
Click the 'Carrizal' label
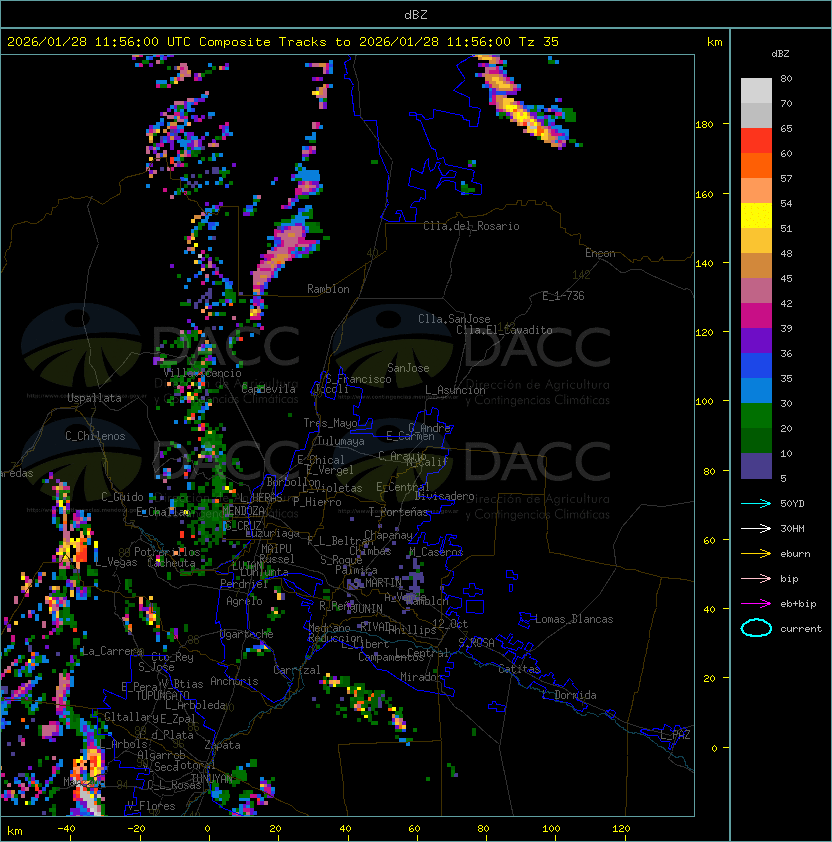(297, 670)
